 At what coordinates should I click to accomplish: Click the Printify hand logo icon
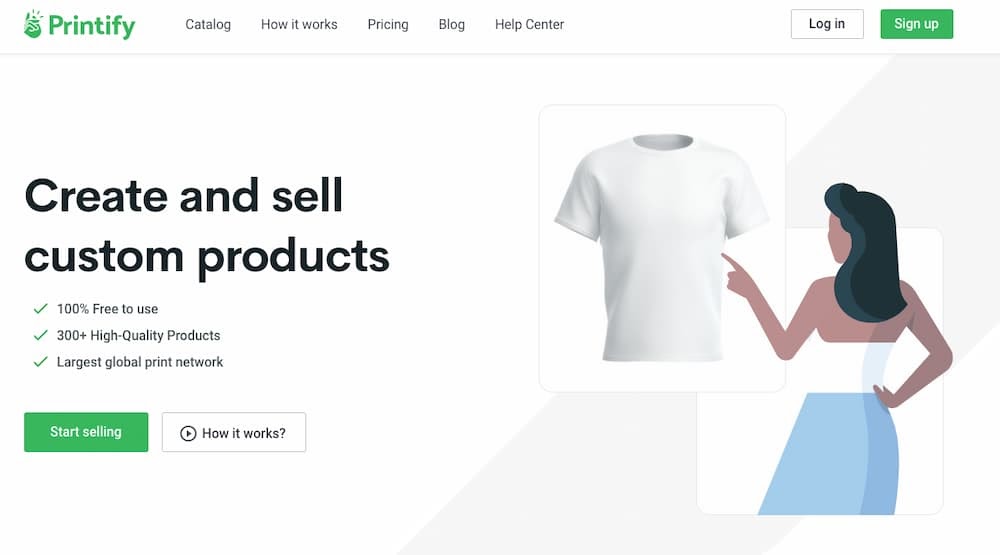(x=33, y=24)
